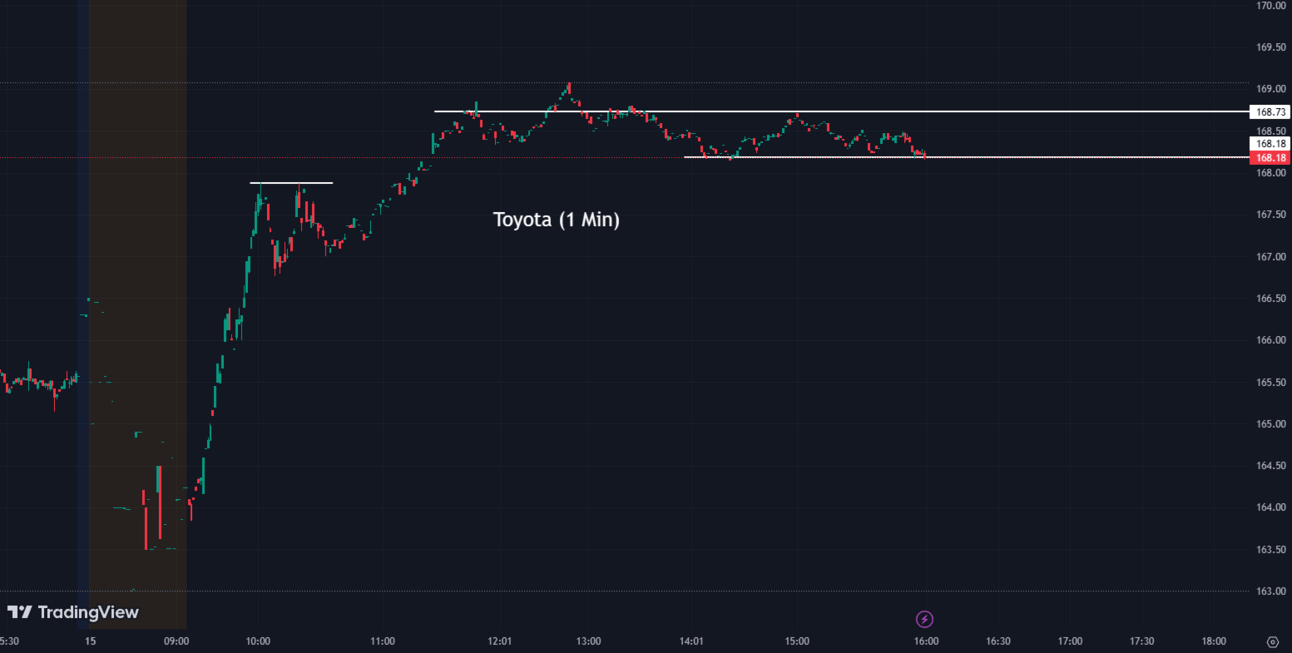The height and width of the screenshot is (653, 1292).
Task: Click the 163.00 price scale label
Action: pos(1271,591)
